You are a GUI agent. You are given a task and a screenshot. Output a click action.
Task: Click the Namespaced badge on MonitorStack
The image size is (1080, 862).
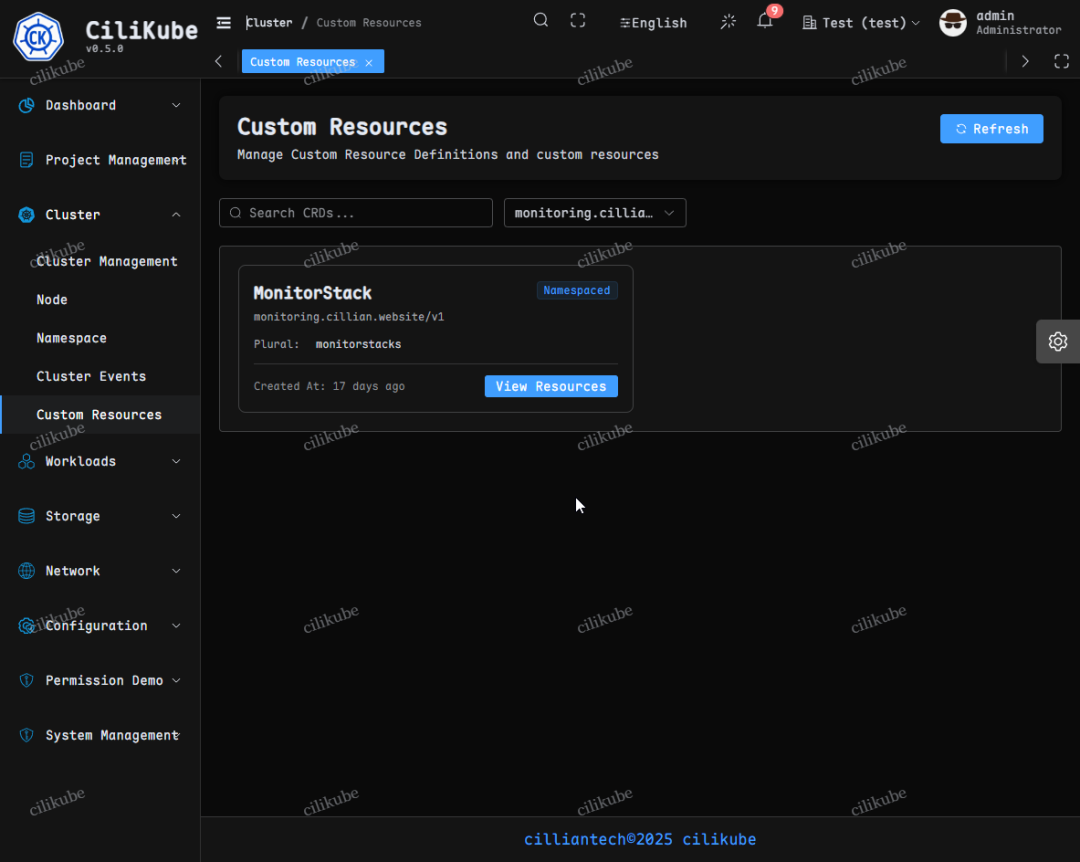577,290
